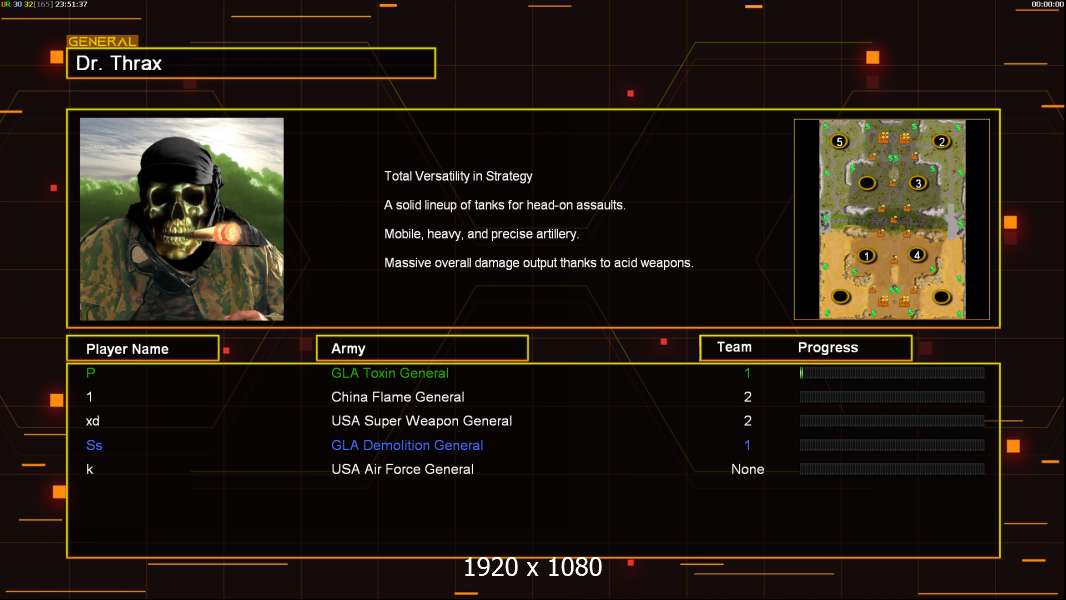Click the None team value for k

(747, 470)
